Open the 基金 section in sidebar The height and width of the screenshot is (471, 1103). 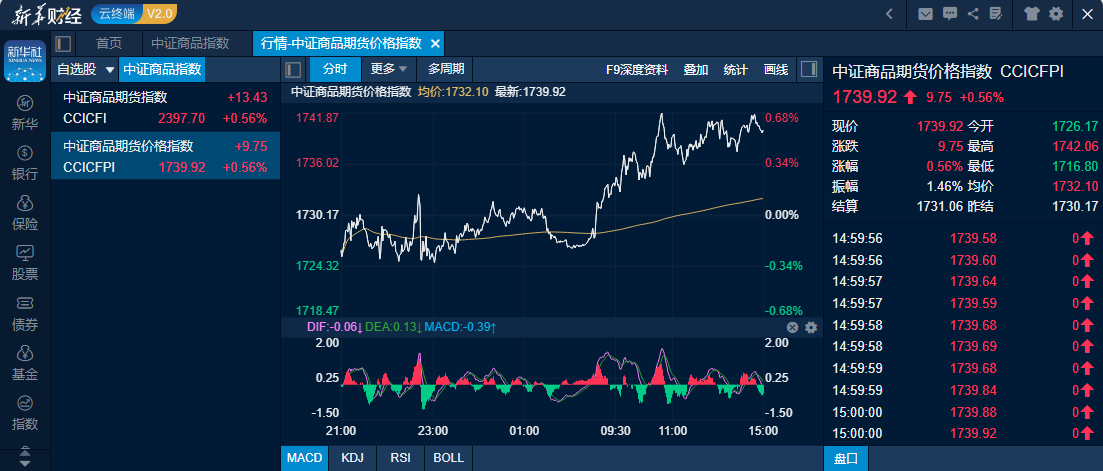click(x=25, y=363)
